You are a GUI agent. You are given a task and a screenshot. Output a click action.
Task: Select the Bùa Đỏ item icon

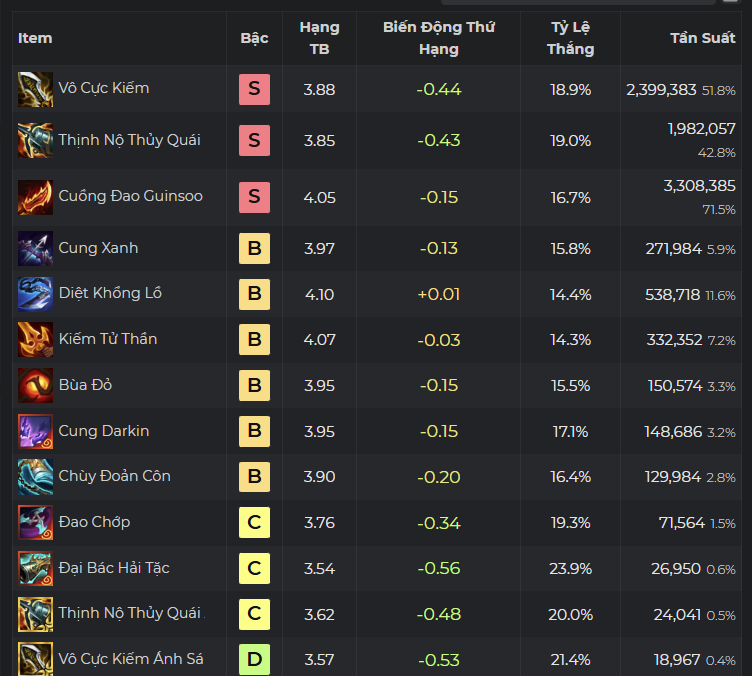(35, 385)
